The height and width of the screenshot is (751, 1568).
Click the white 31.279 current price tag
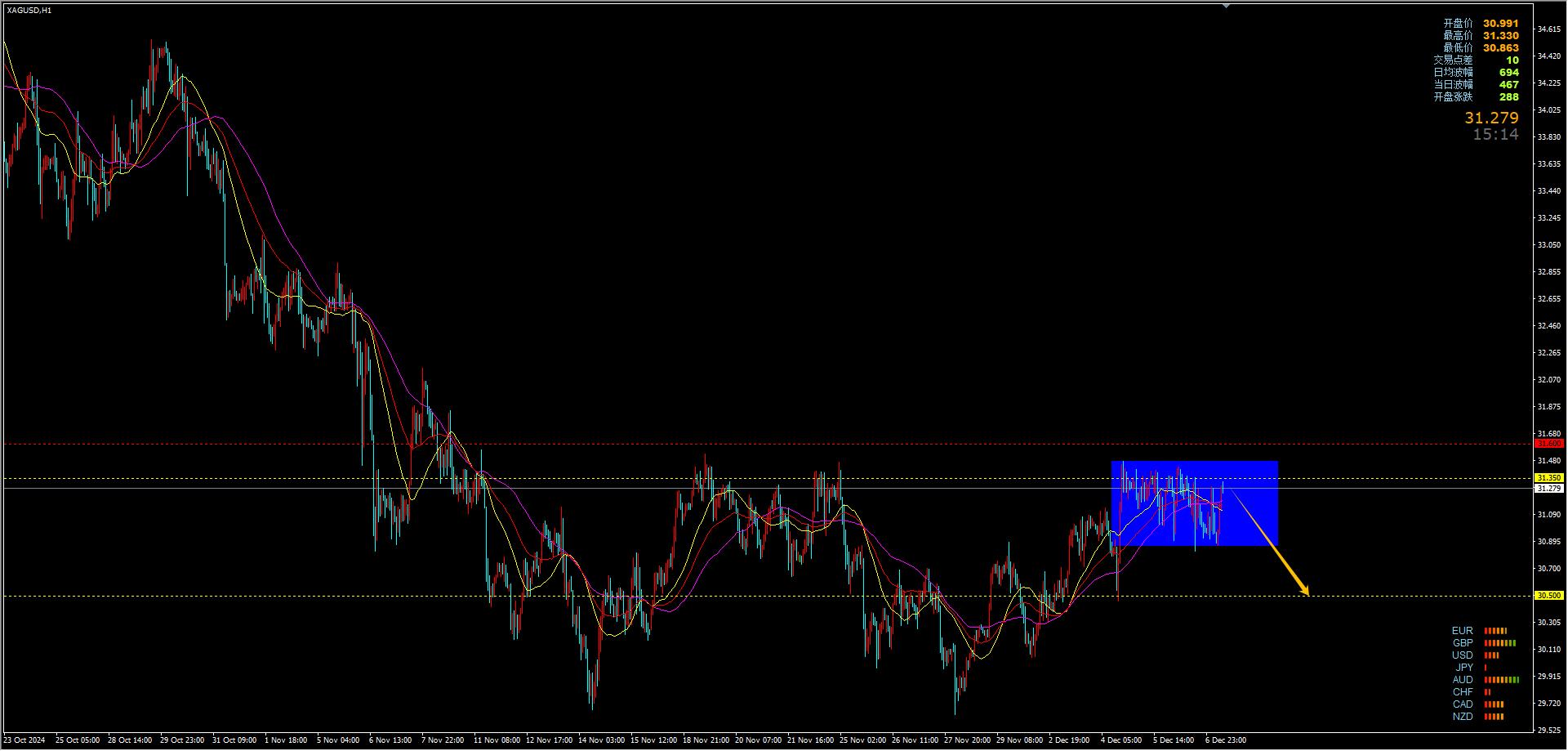[1549, 489]
